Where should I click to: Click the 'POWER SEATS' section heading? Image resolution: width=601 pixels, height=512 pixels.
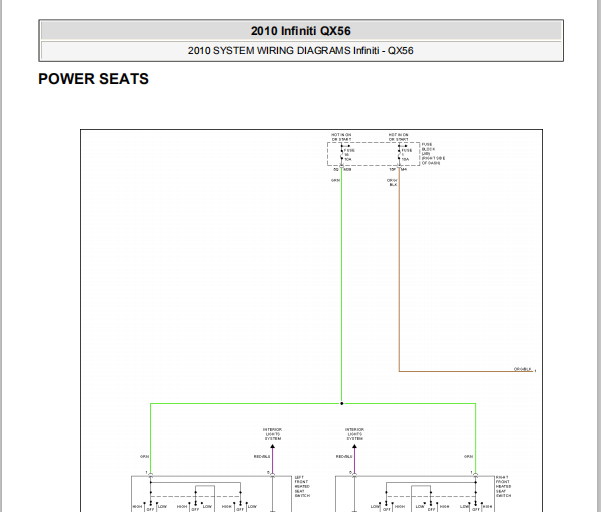94,79
